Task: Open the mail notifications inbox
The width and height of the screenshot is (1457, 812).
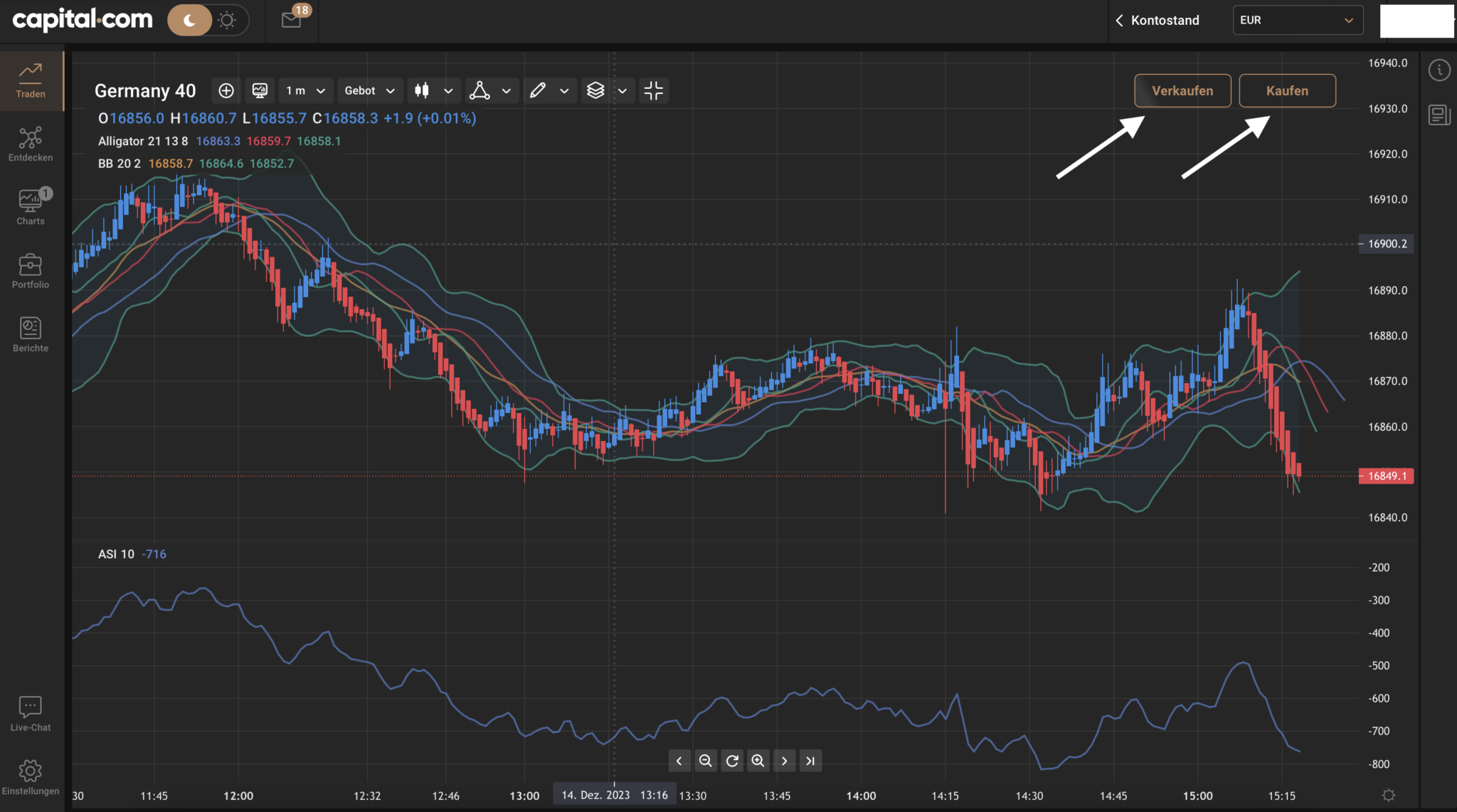Action: tap(291, 19)
